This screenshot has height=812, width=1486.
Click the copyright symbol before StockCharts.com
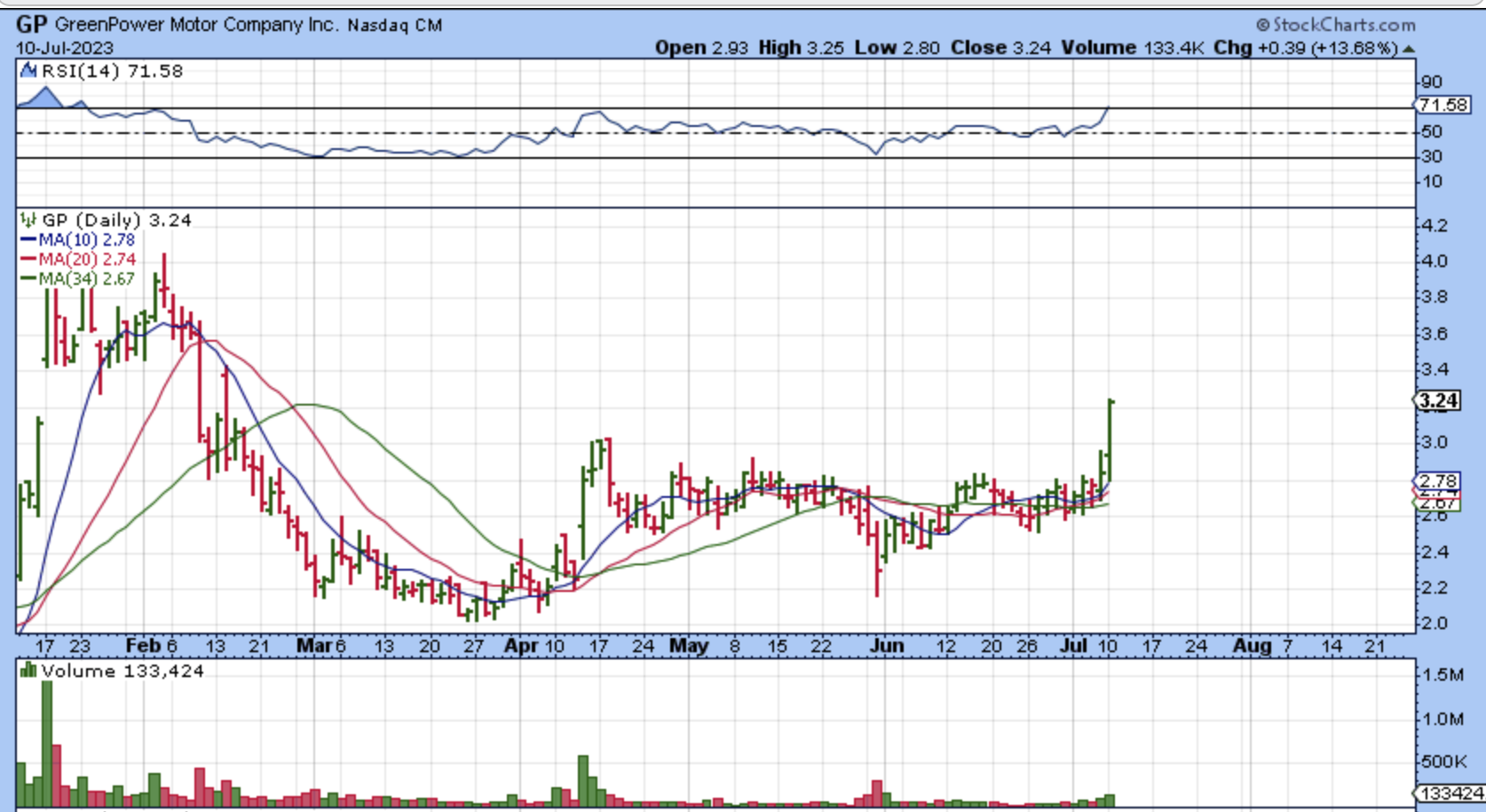click(1262, 26)
